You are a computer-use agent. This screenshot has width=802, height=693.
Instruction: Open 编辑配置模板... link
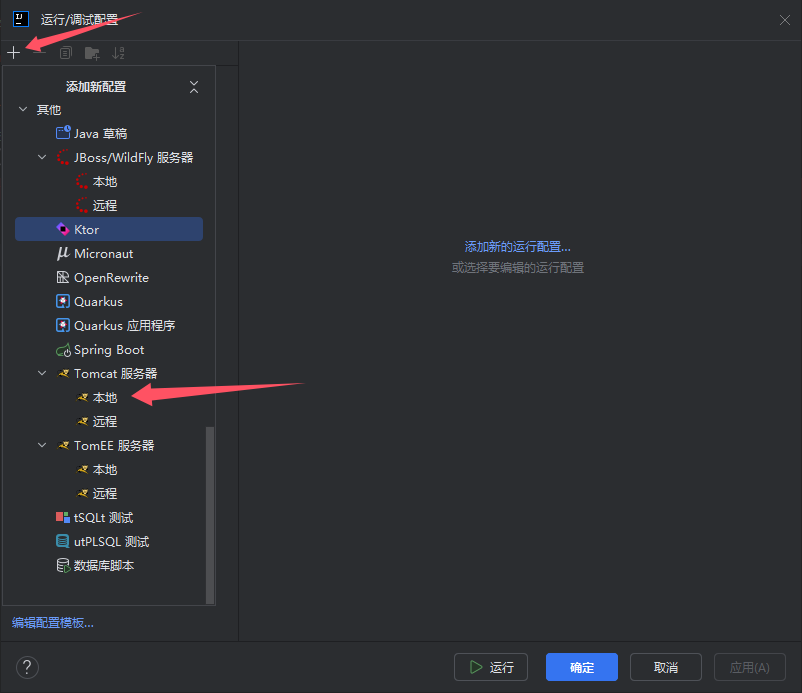coord(53,623)
